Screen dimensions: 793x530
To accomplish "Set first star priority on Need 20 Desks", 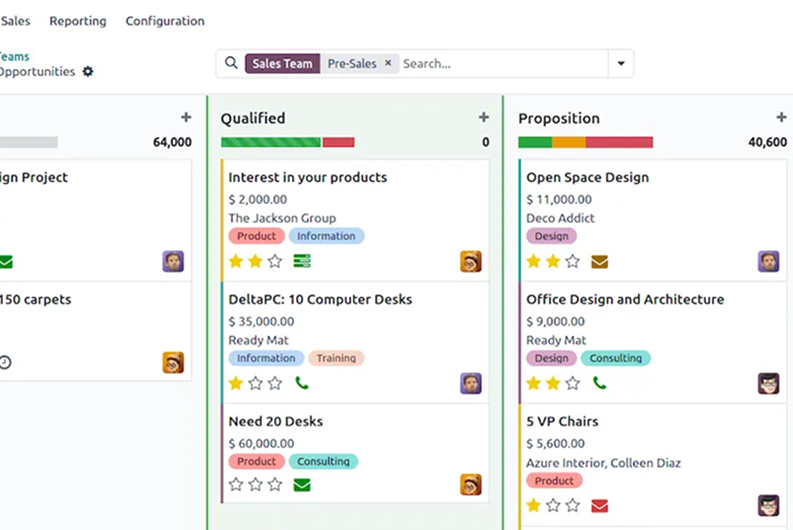I will pos(236,485).
